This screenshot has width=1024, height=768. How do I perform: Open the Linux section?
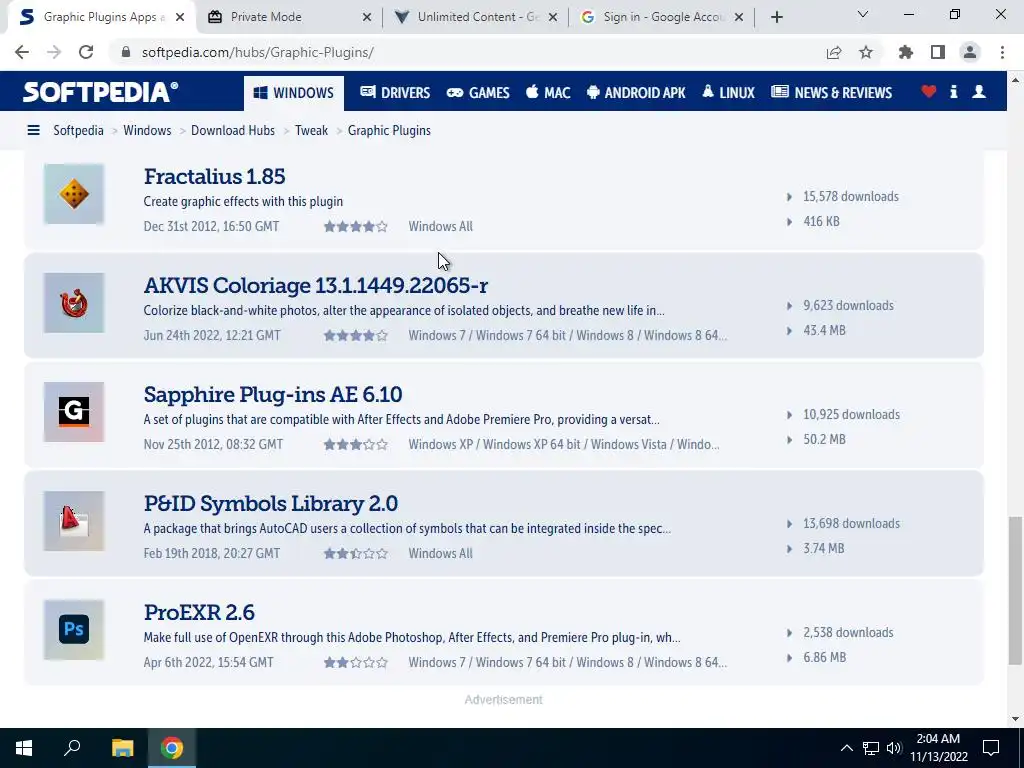pos(728,93)
